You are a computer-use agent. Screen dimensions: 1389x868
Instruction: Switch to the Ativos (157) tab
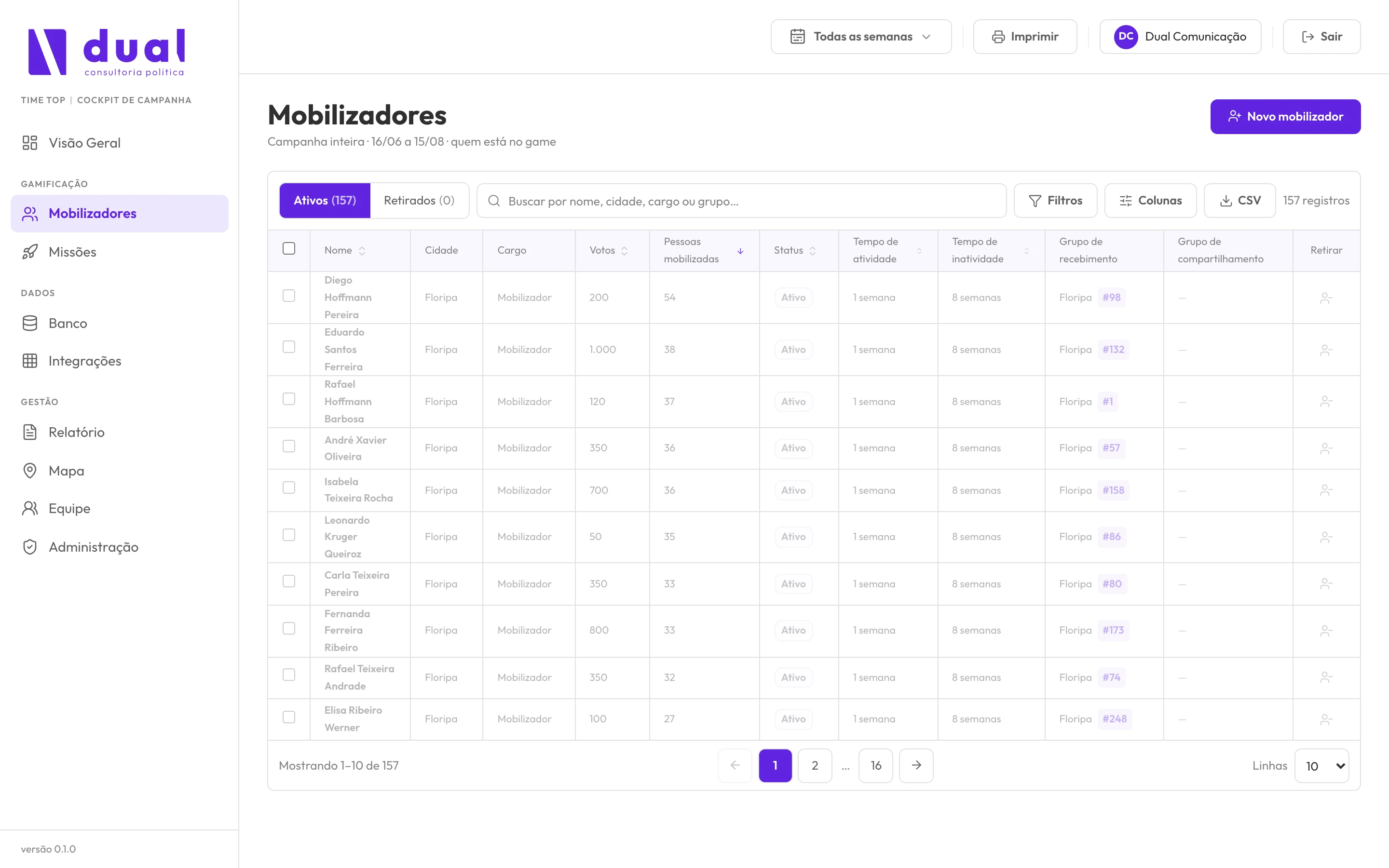click(x=325, y=200)
